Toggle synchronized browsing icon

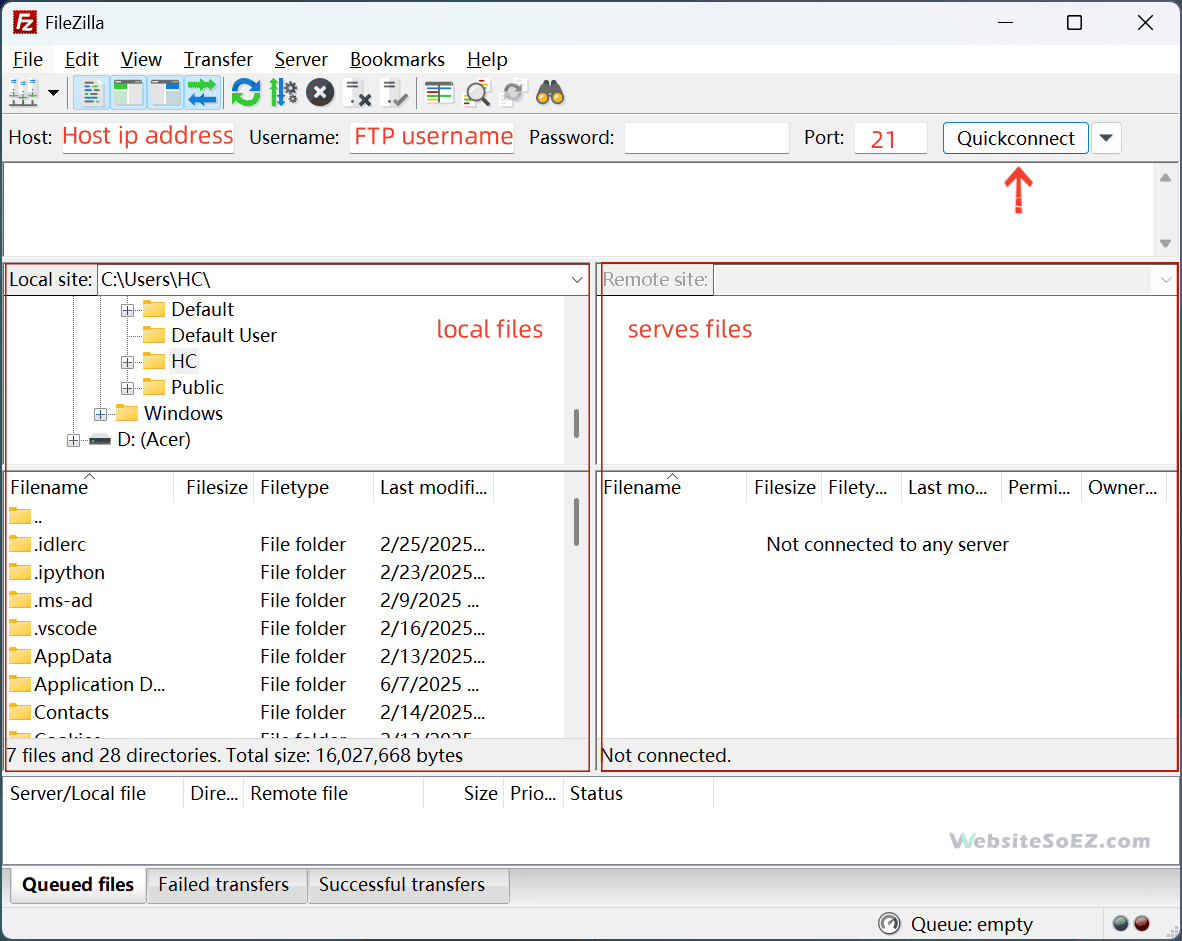pos(514,93)
